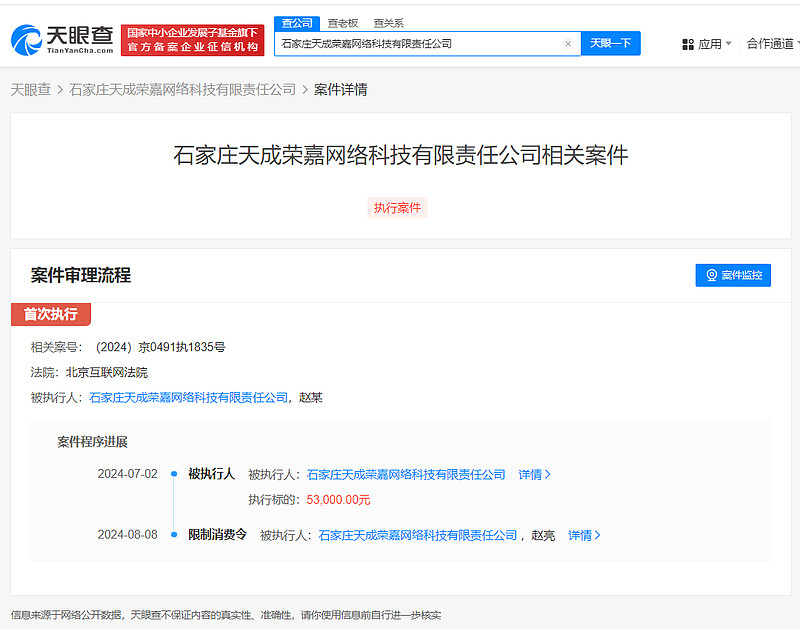This screenshot has height=629, width=800.
Task: Open the TianYanCha logo homepage
Action: coord(62,40)
